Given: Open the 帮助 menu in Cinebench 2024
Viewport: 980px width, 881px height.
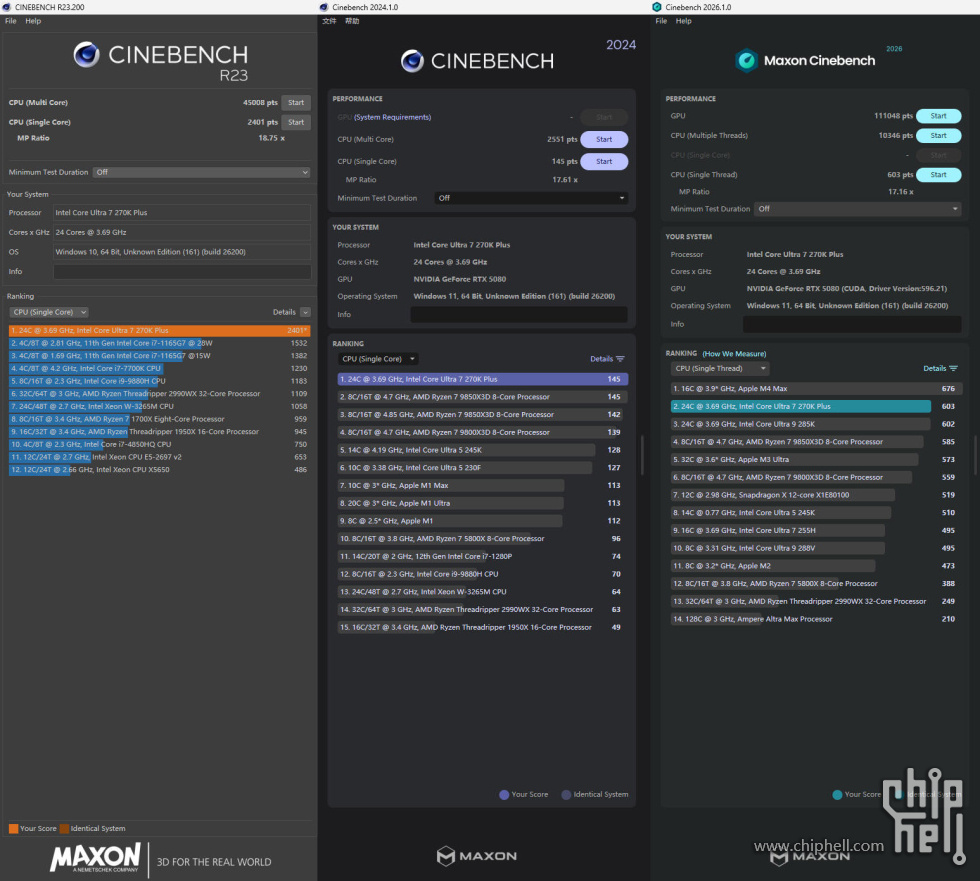Looking at the screenshot, I should (x=352, y=21).
